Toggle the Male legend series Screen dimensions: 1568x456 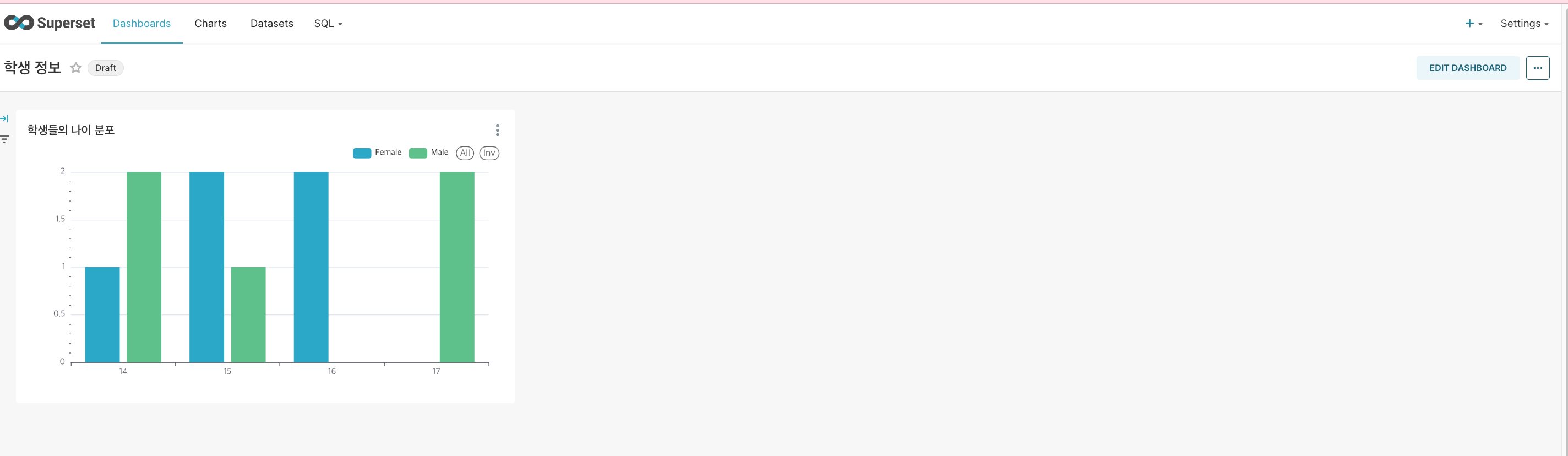[428, 153]
